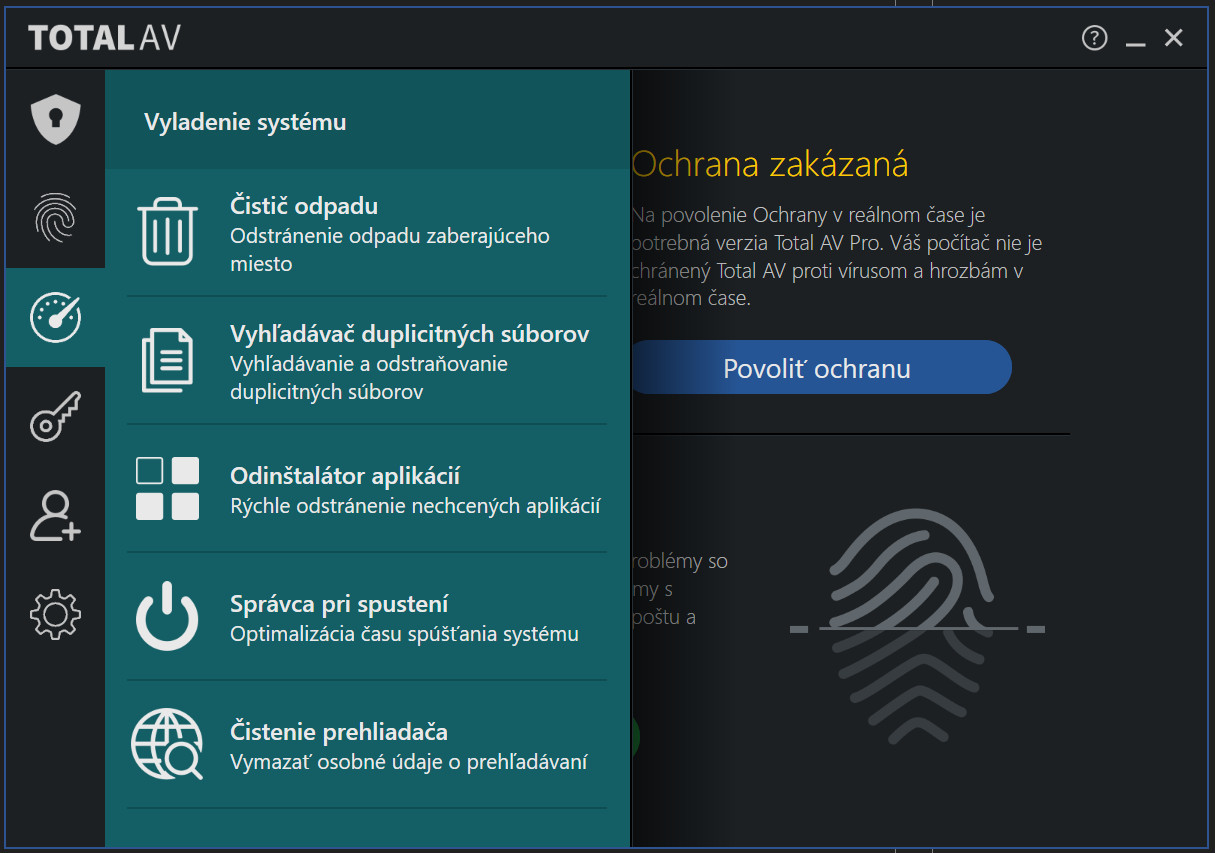
Task: Open the help question mark icon
Action: [1095, 39]
